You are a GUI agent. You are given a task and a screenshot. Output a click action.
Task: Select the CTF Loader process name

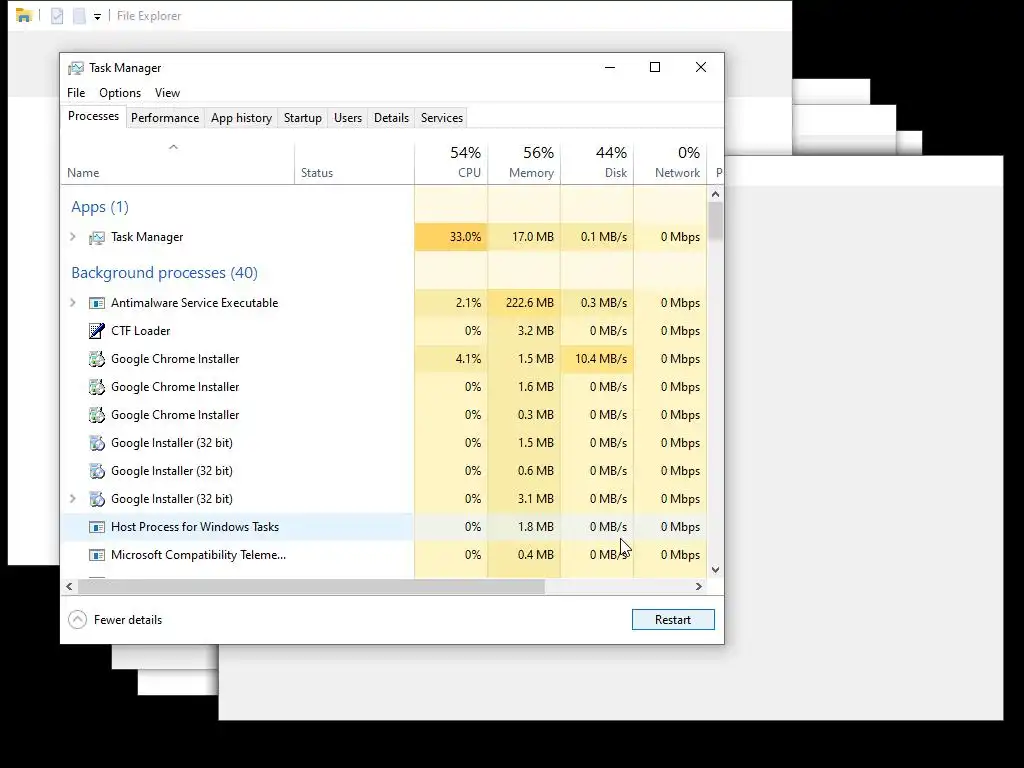tap(140, 331)
